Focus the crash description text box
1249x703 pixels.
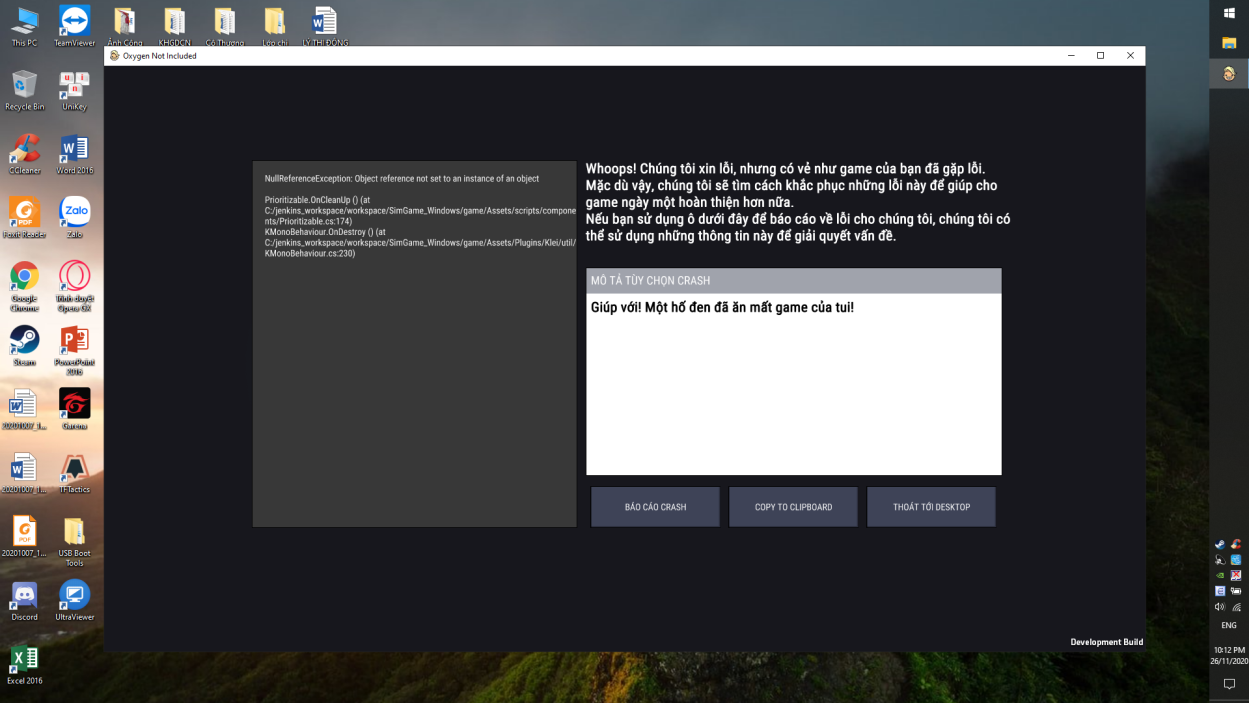794,384
